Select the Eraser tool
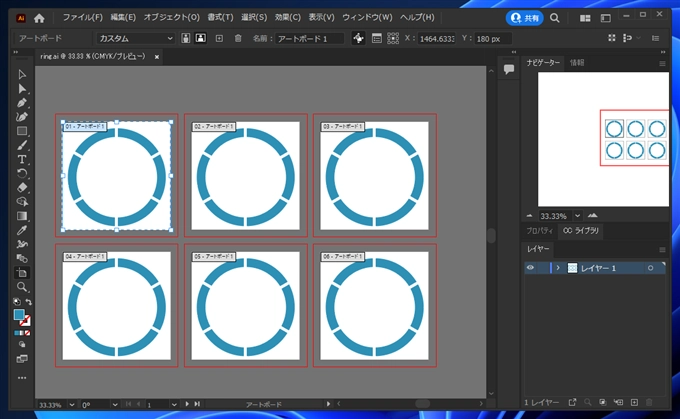 (22, 187)
